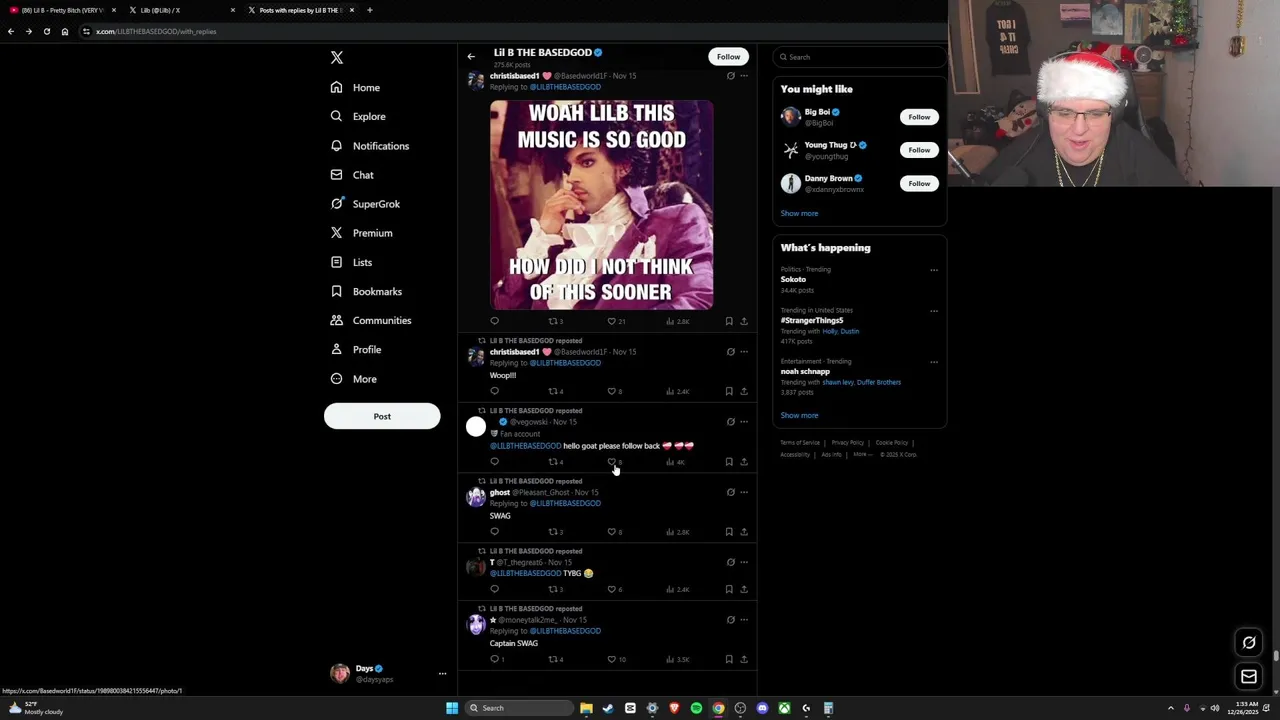
Task: Open Grok floating button
Action: (1249, 643)
